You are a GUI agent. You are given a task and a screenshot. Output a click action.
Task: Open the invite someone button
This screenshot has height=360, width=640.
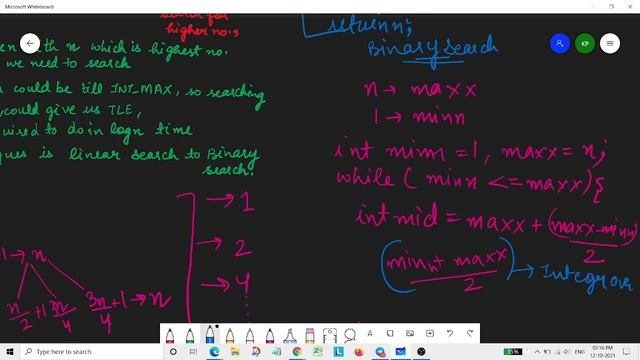pyautogui.click(x=560, y=43)
